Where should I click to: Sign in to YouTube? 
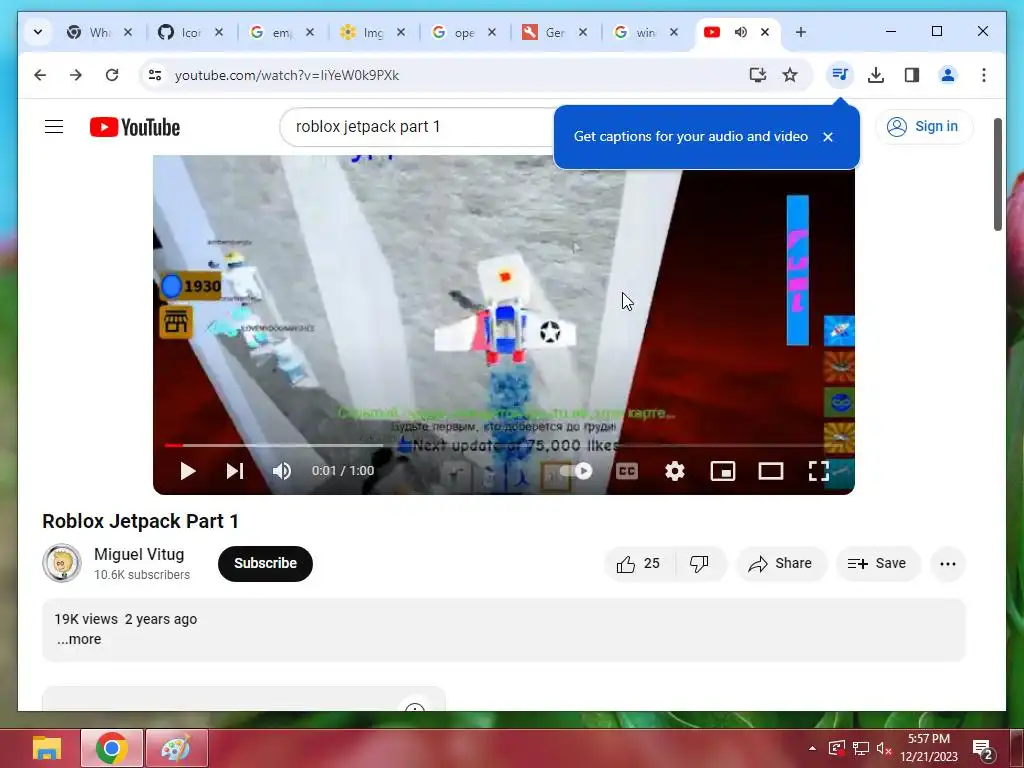click(x=923, y=127)
